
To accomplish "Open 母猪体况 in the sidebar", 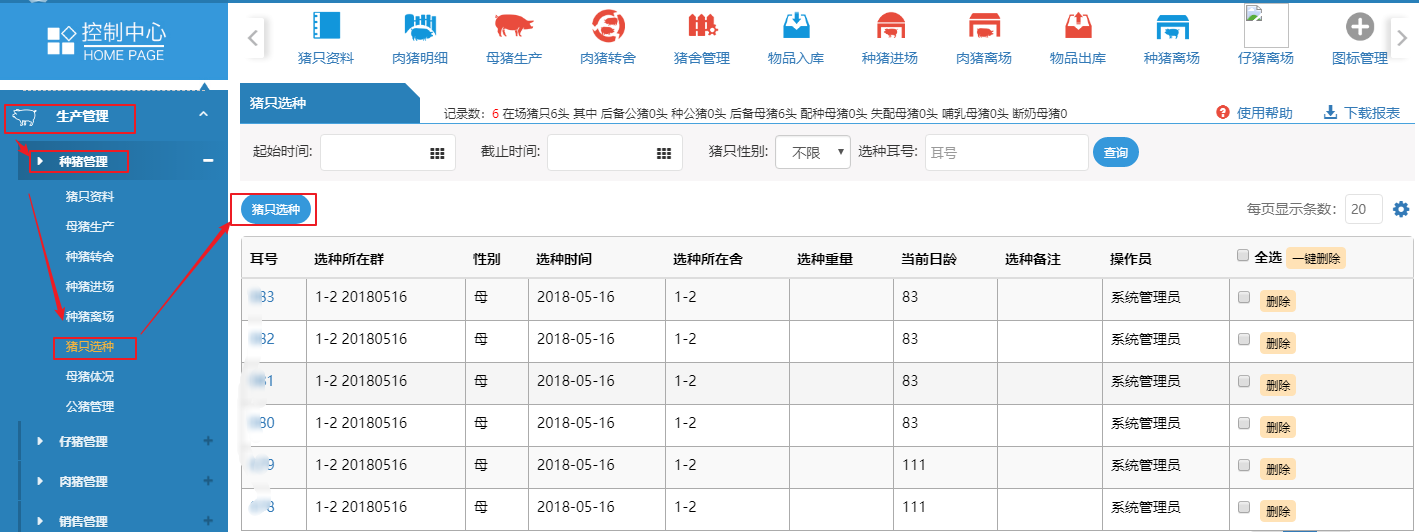I will coord(90,377).
